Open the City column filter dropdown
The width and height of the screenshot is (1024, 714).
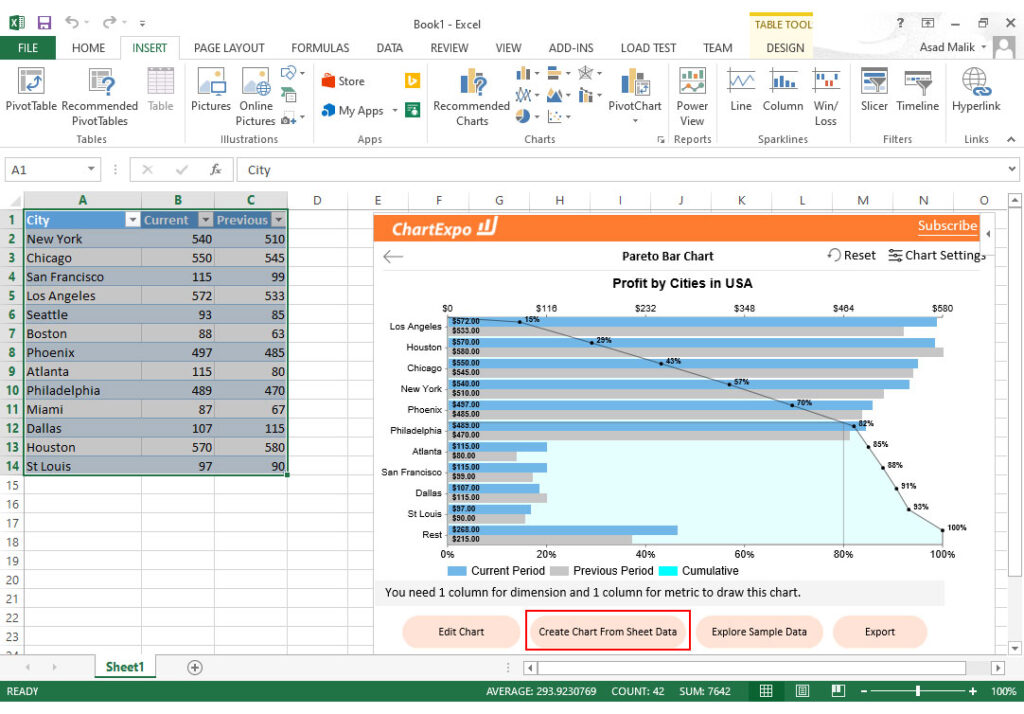pos(132,220)
